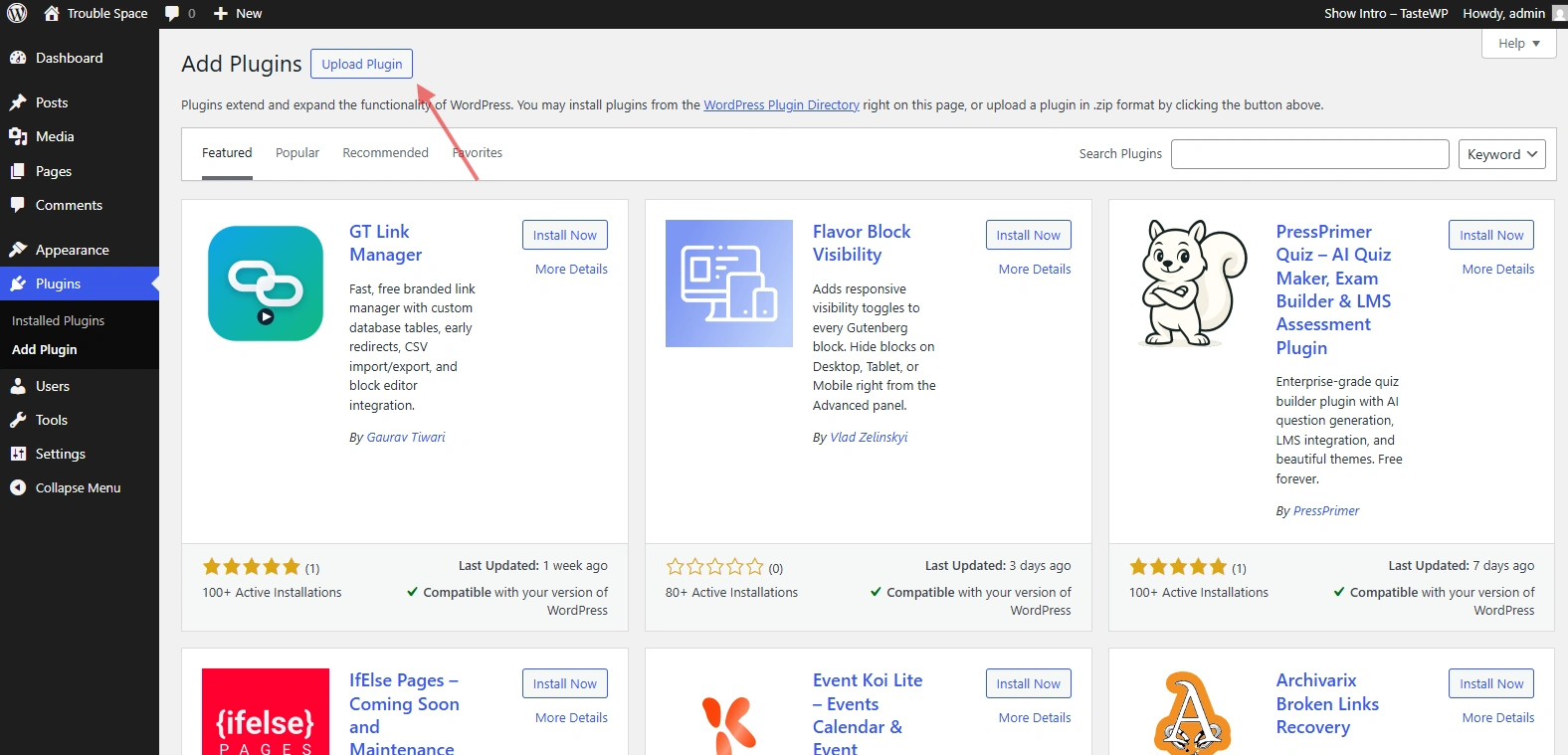Install PressPrimer Quiz plugin now
Screen dimensions: 1568x755
click(1491, 235)
